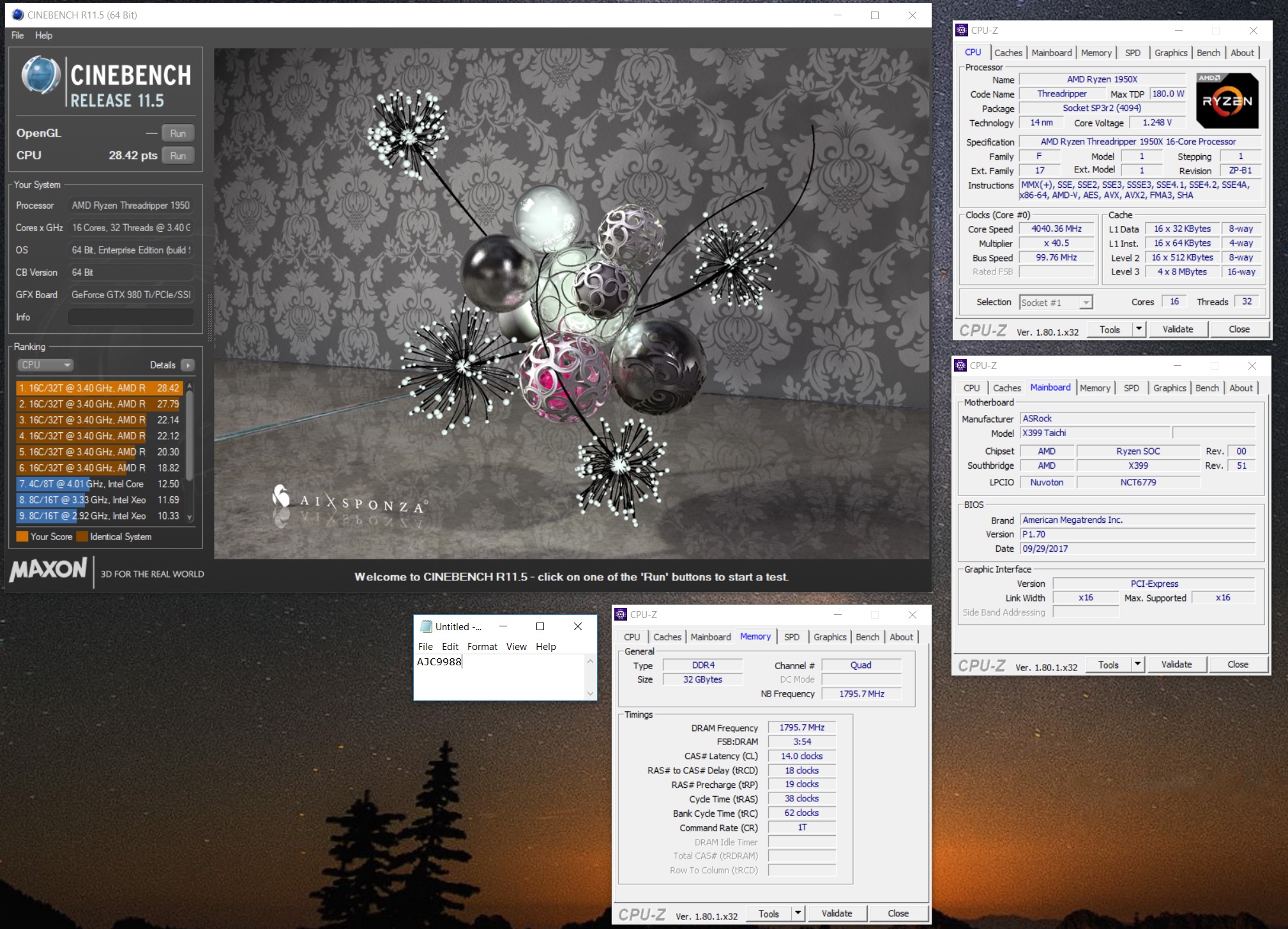This screenshot has height=929, width=1288.
Task: Click the Notepad title bar icon
Action: (x=426, y=626)
